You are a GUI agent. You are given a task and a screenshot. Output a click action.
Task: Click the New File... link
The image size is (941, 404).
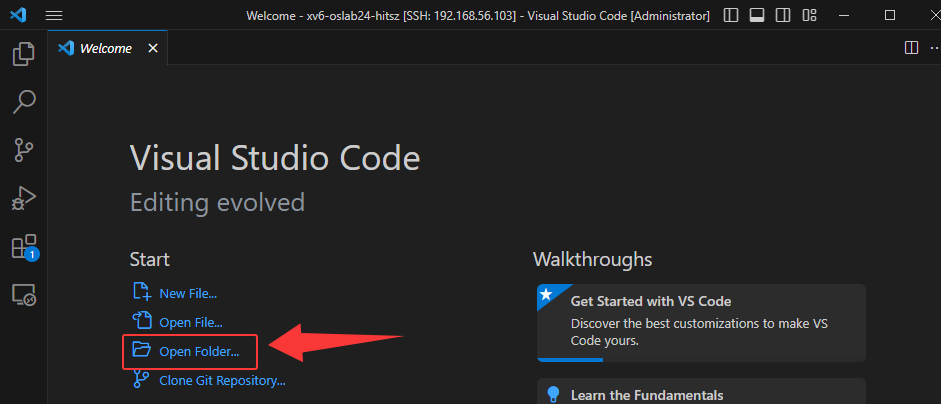click(187, 293)
